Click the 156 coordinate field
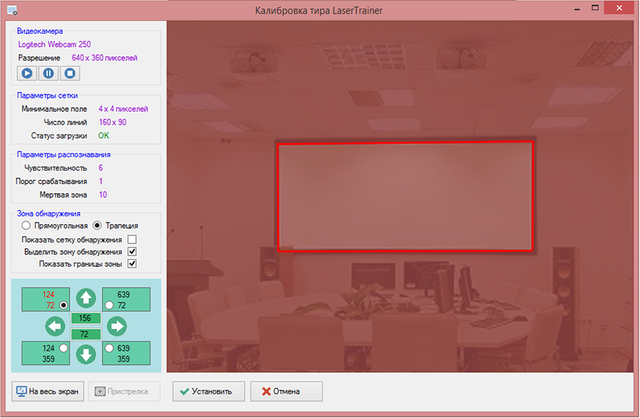Screen dimensions: 640x418 click(86, 318)
